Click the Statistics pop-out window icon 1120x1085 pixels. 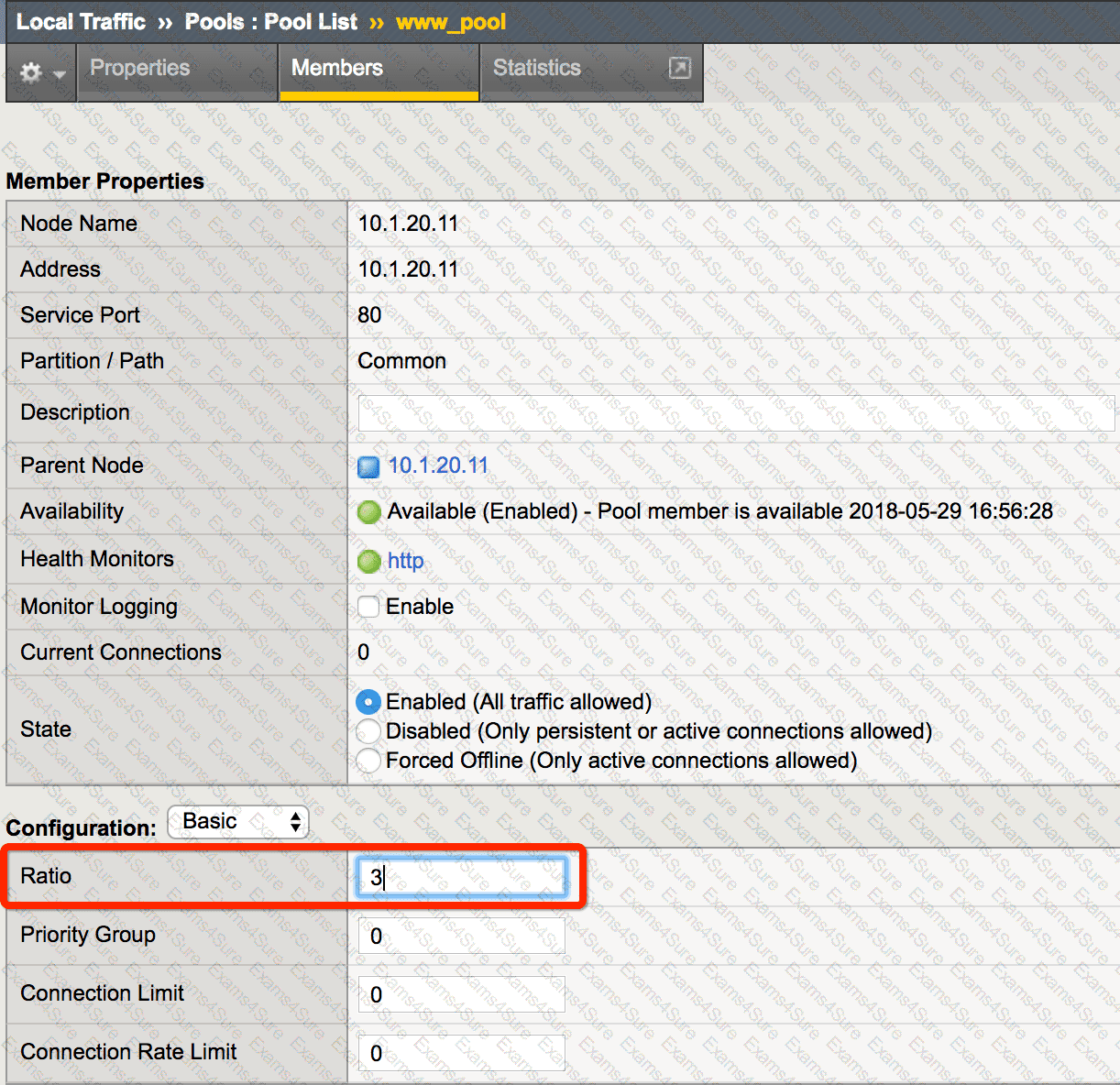click(679, 68)
